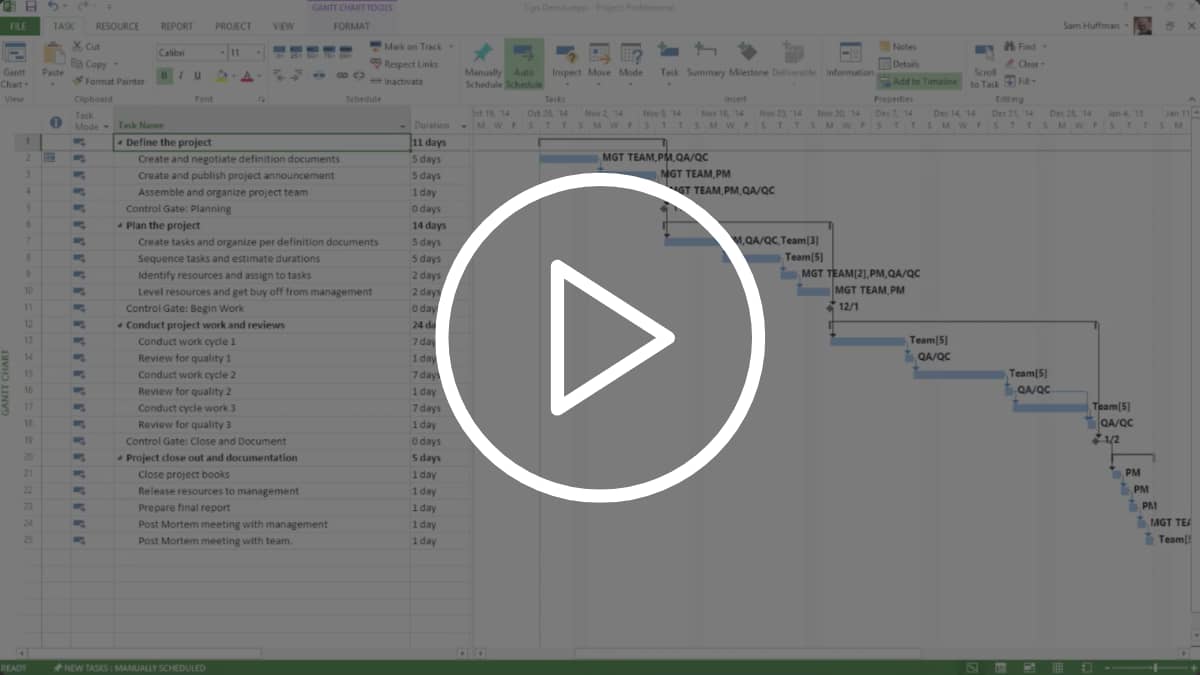1200x675 pixels.
Task: Collapse the 'Define the project' summary task
Action: pos(120,143)
